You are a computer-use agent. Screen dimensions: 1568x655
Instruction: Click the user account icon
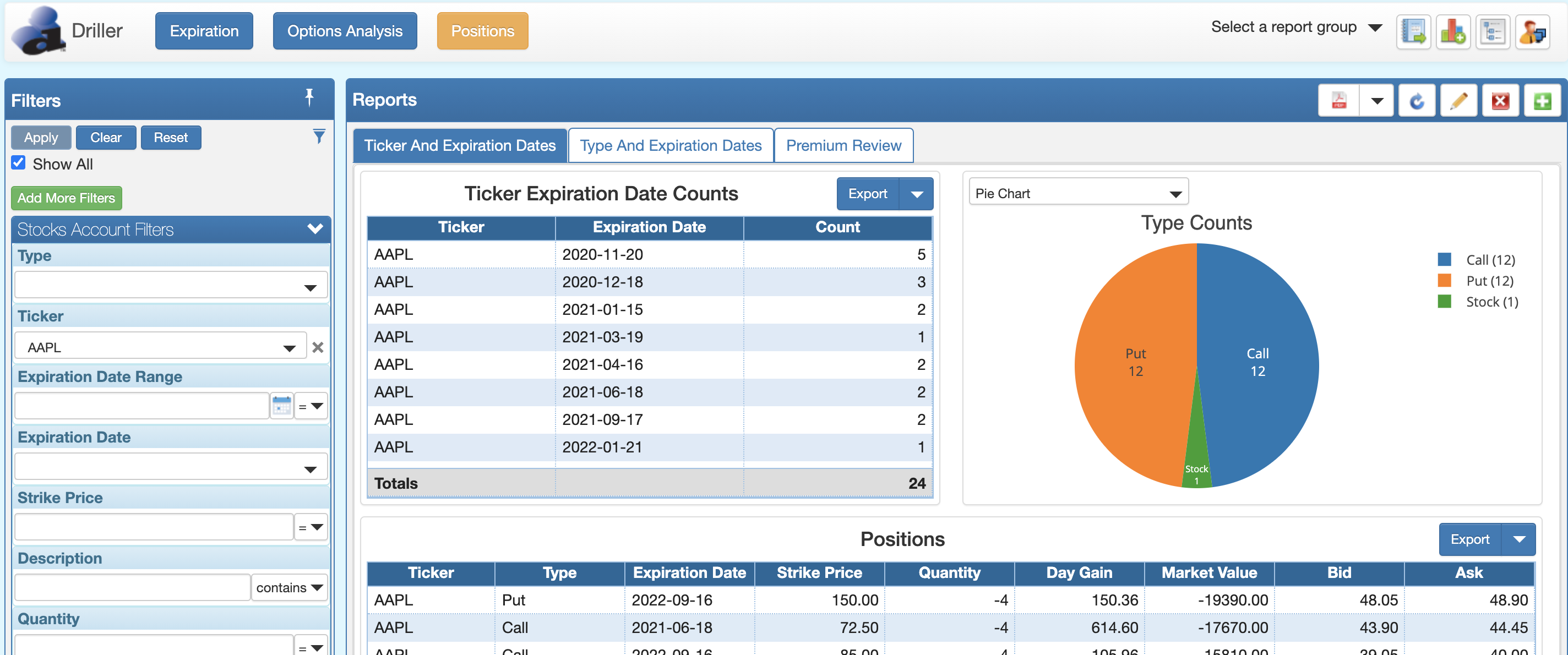pyautogui.click(x=1533, y=32)
